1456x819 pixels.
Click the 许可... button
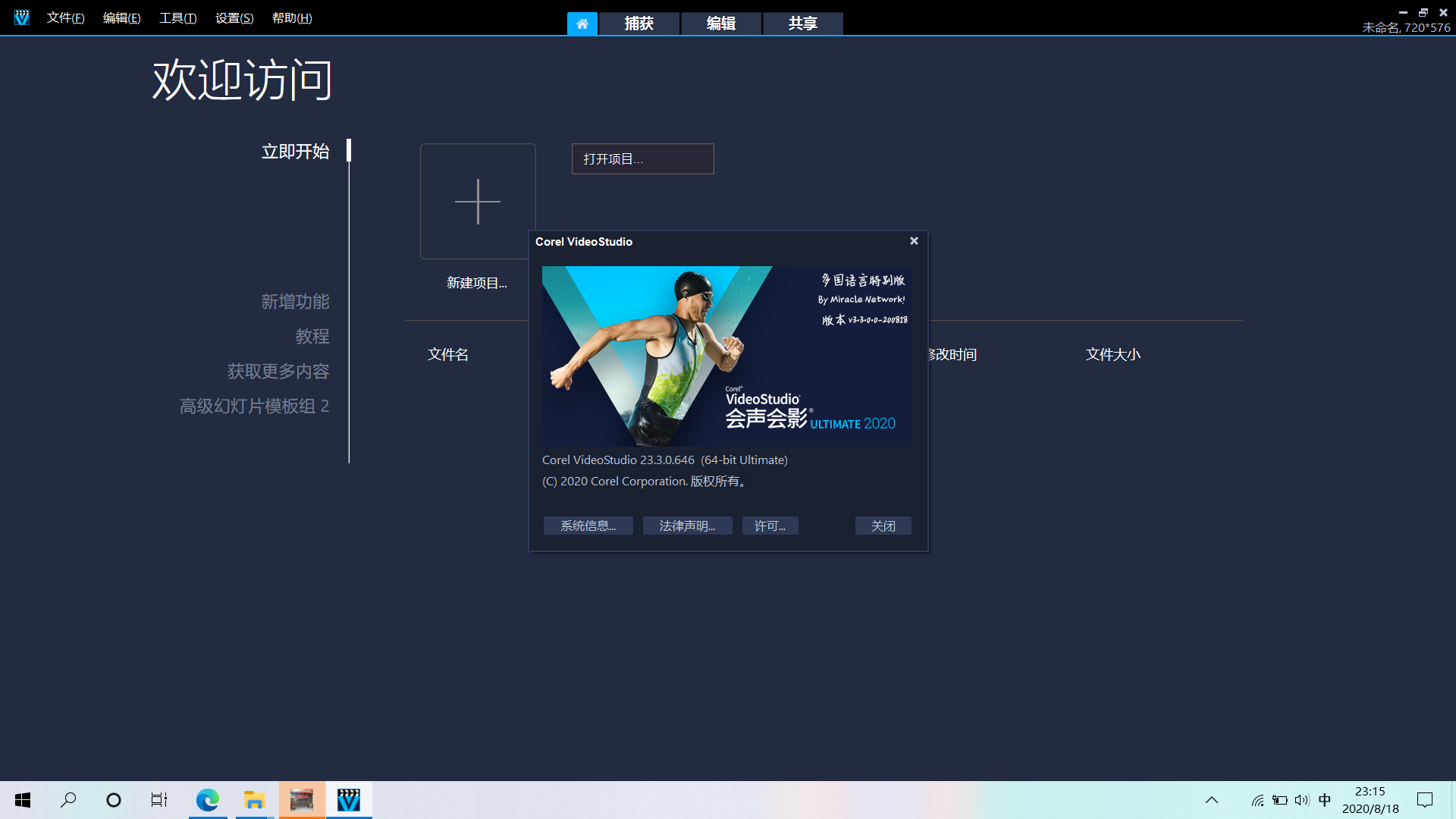click(x=770, y=526)
